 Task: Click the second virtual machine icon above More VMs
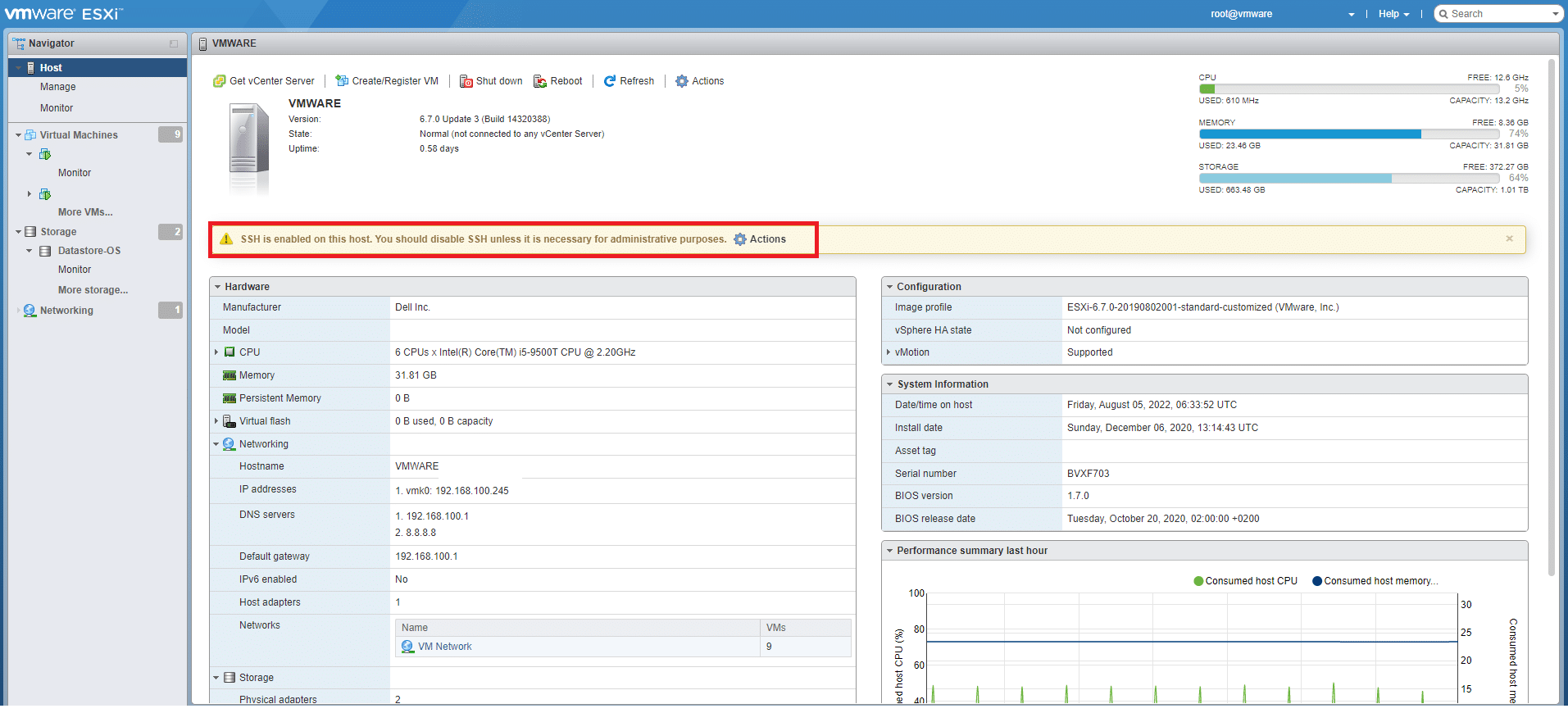[x=45, y=194]
